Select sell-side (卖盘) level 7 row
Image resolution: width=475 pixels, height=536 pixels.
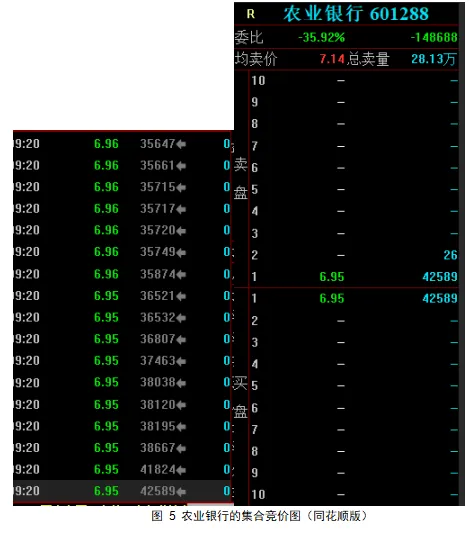(354, 146)
